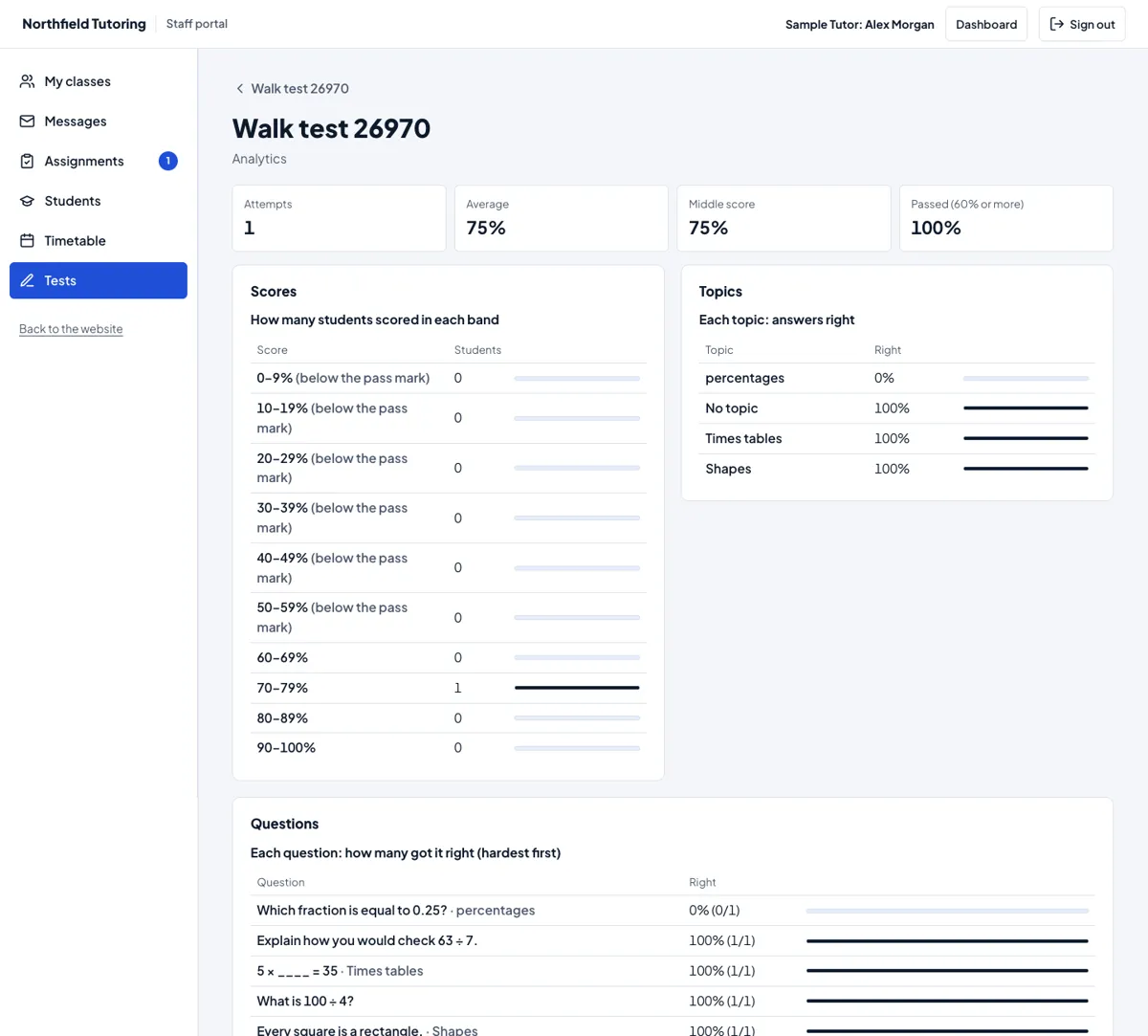The height and width of the screenshot is (1036, 1148).
Task: Click the 'Every square is a rectangle.' question
Action: coord(340,1030)
